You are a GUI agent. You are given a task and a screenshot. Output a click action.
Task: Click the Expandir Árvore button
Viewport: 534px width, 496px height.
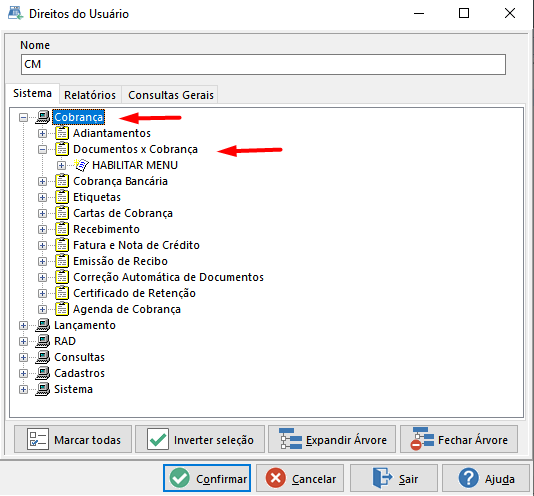332,439
